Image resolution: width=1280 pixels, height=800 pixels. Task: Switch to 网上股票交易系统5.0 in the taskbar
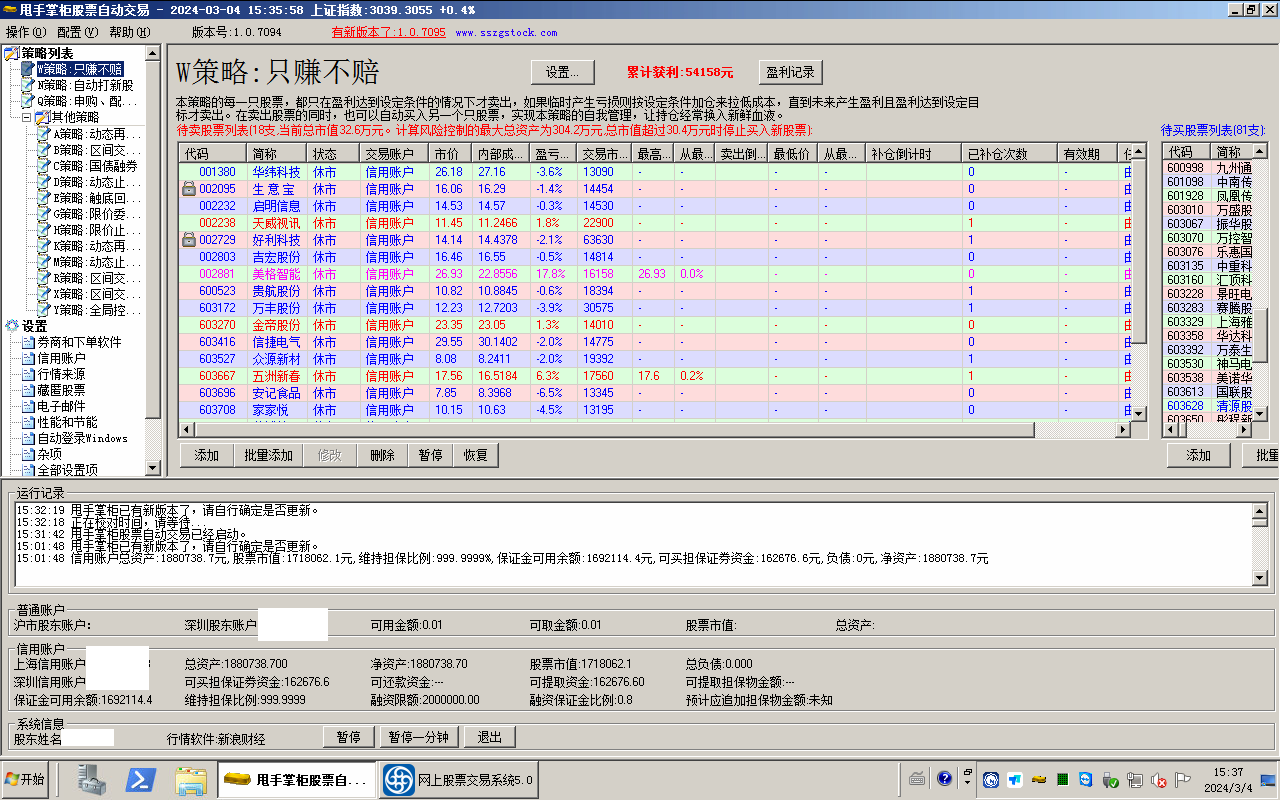pyautogui.click(x=460, y=780)
